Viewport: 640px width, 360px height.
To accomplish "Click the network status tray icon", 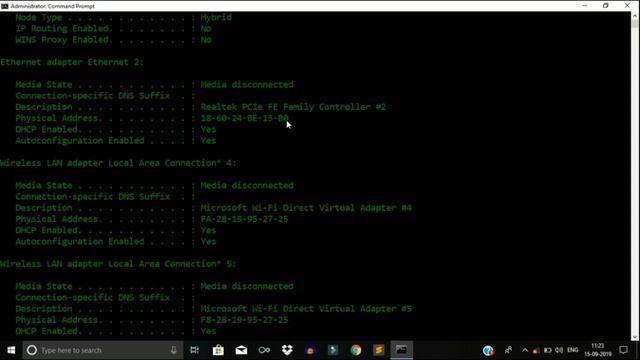I will [536, 350].
